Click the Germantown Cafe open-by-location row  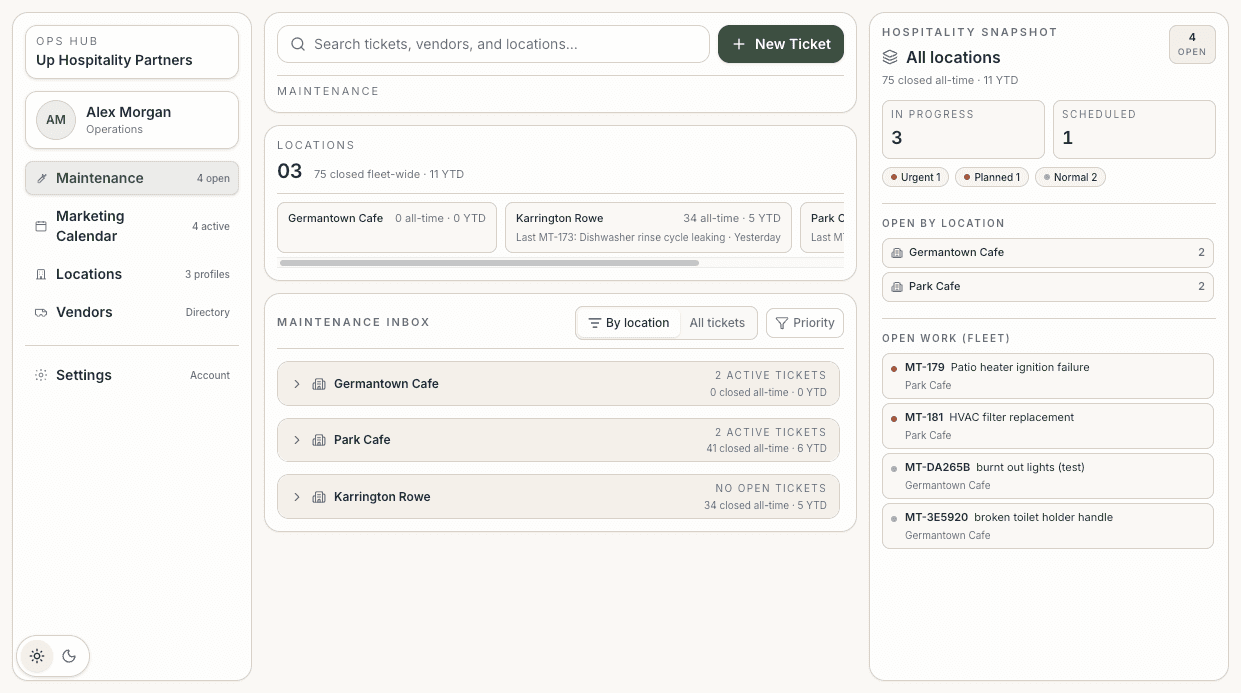pyautogui.click(x=1048, y=253)
